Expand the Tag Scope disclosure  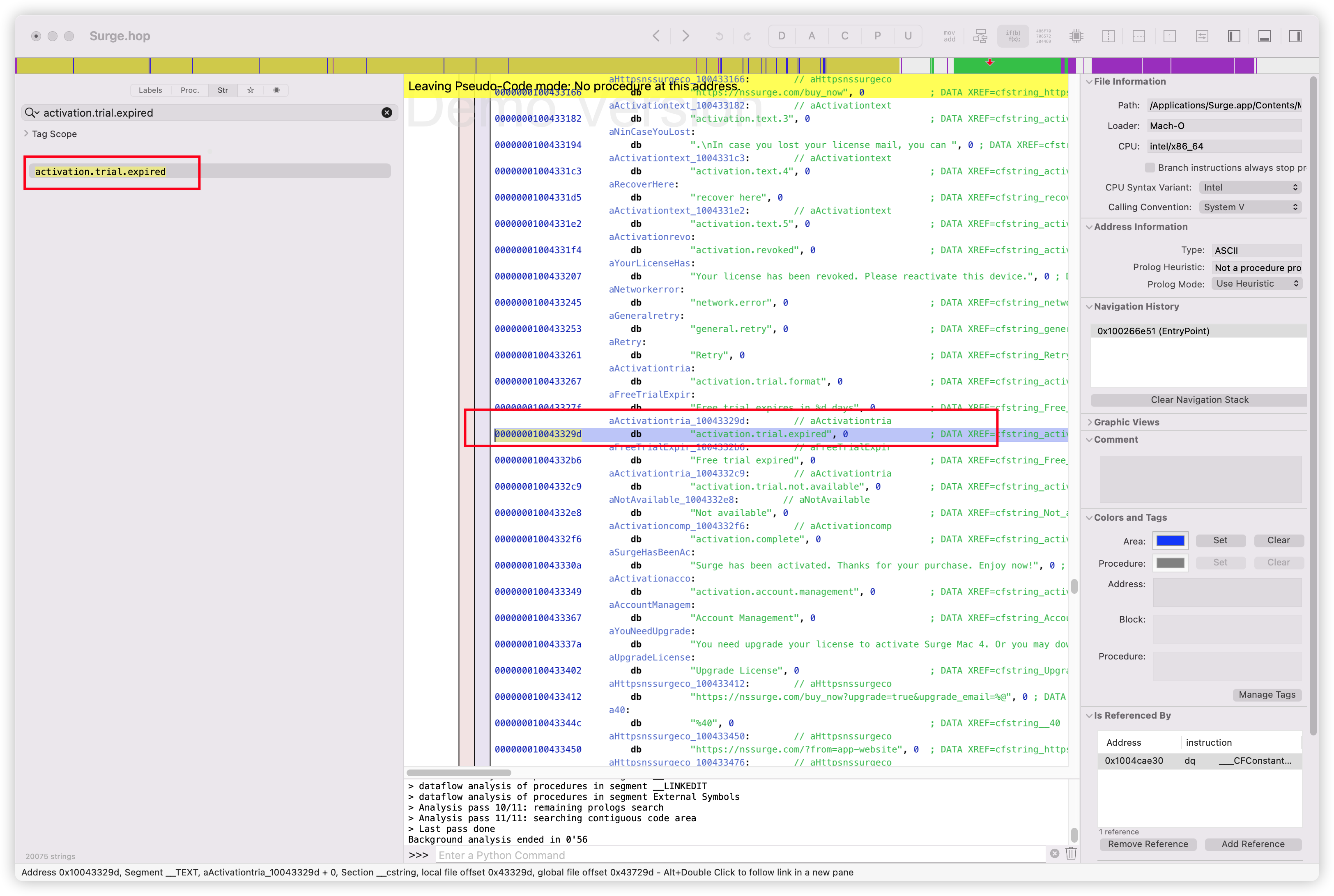tap(26, 134)
